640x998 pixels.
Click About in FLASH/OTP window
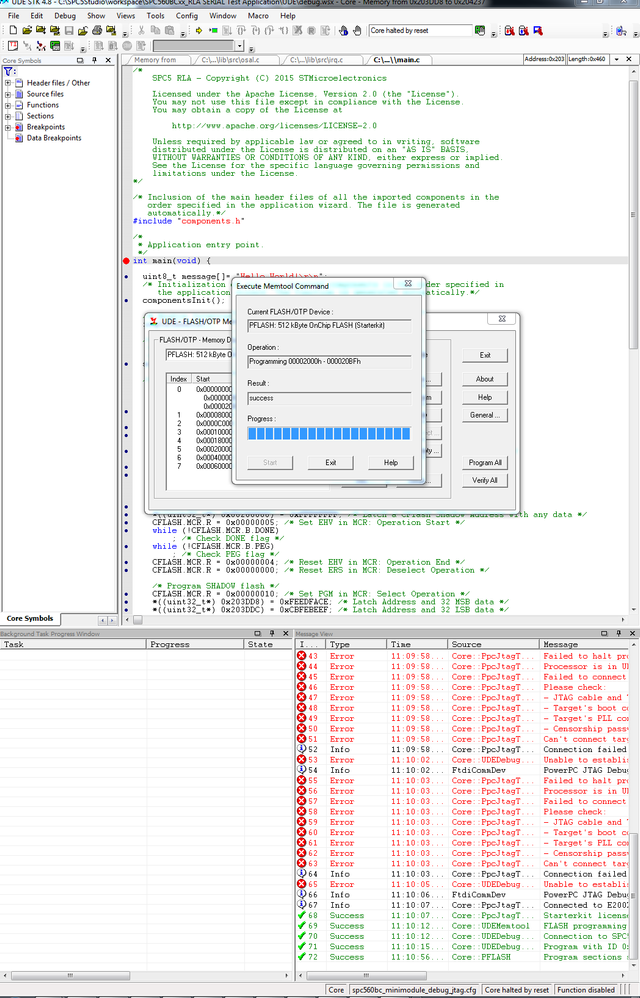(x=485, y=379)
